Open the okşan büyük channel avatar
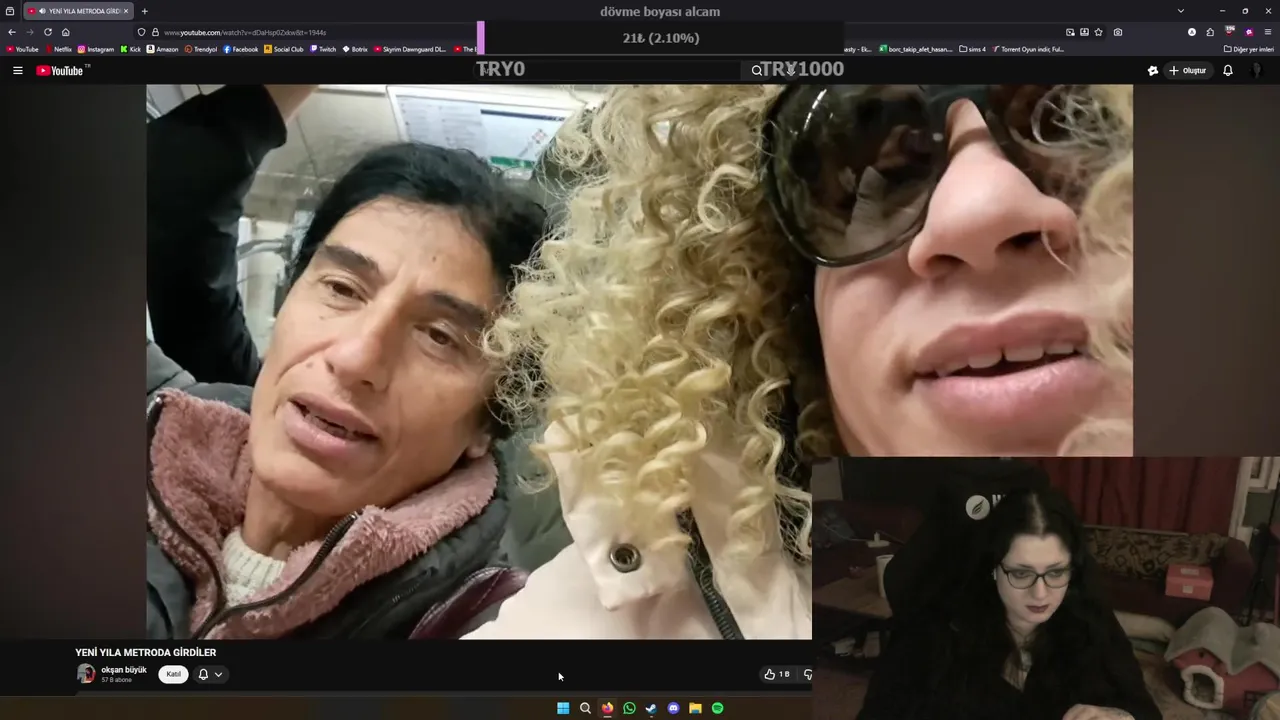Image resolution: width=1280 pixels, height=720 pixels. click(x=86, y=674)
